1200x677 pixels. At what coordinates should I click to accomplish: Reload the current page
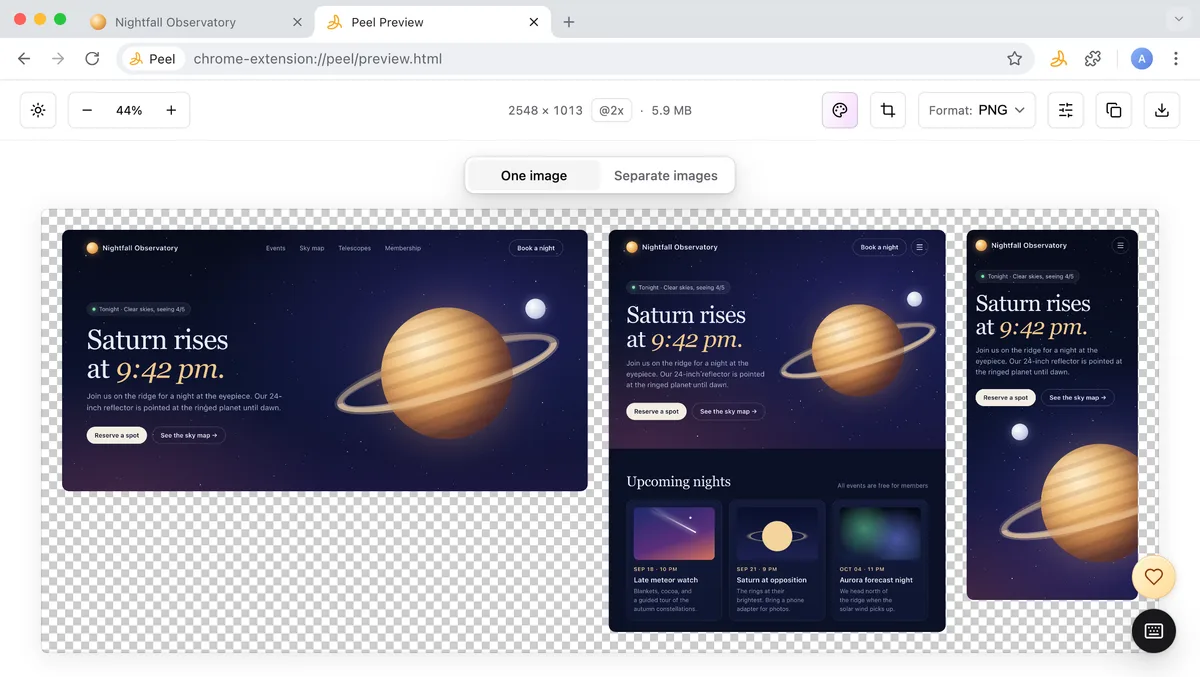pyautogui.click(x=92, y=59)
